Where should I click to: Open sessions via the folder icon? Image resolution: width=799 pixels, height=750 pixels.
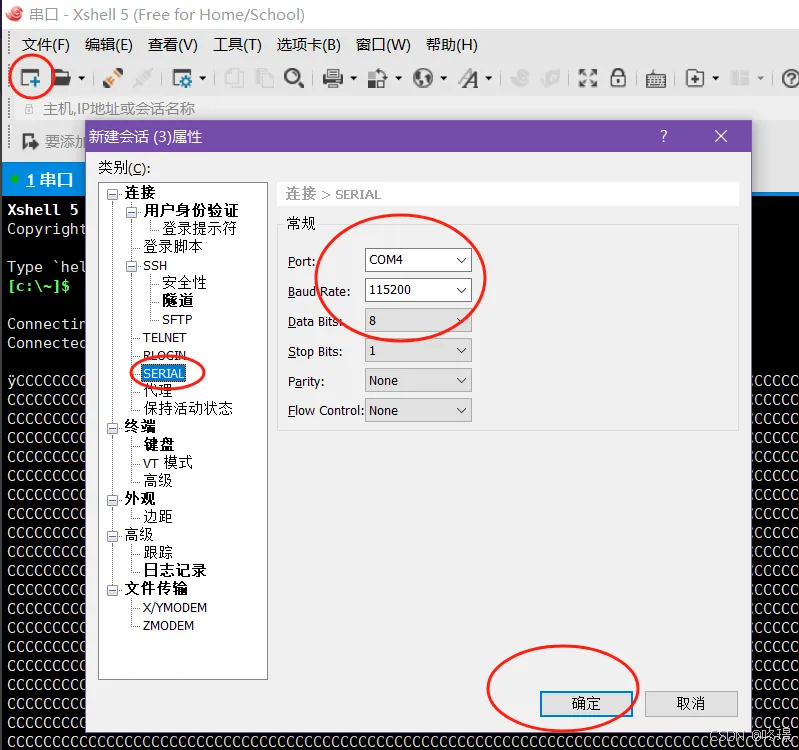[62, 78]
